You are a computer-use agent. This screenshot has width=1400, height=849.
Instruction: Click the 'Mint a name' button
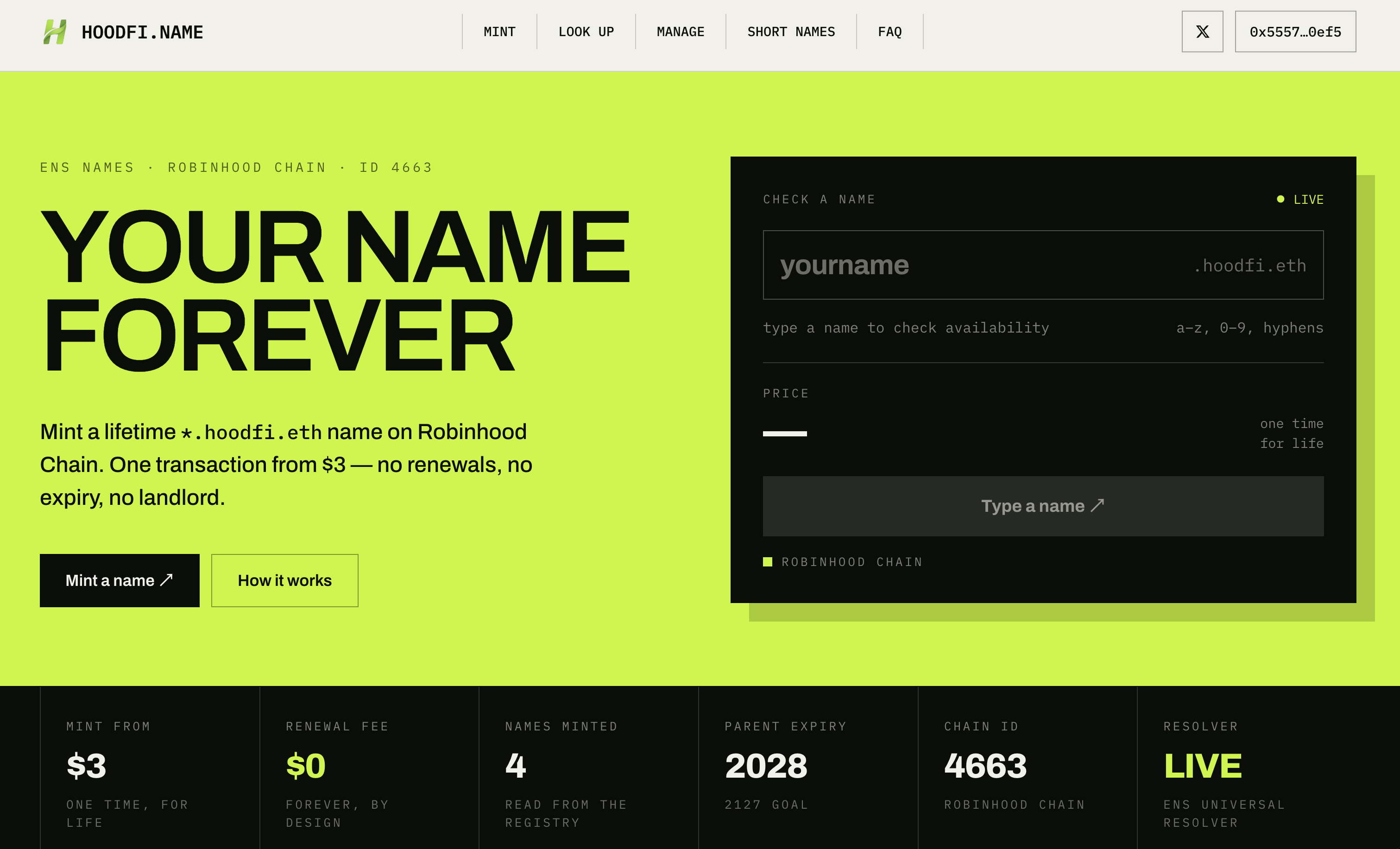(120, 580)
